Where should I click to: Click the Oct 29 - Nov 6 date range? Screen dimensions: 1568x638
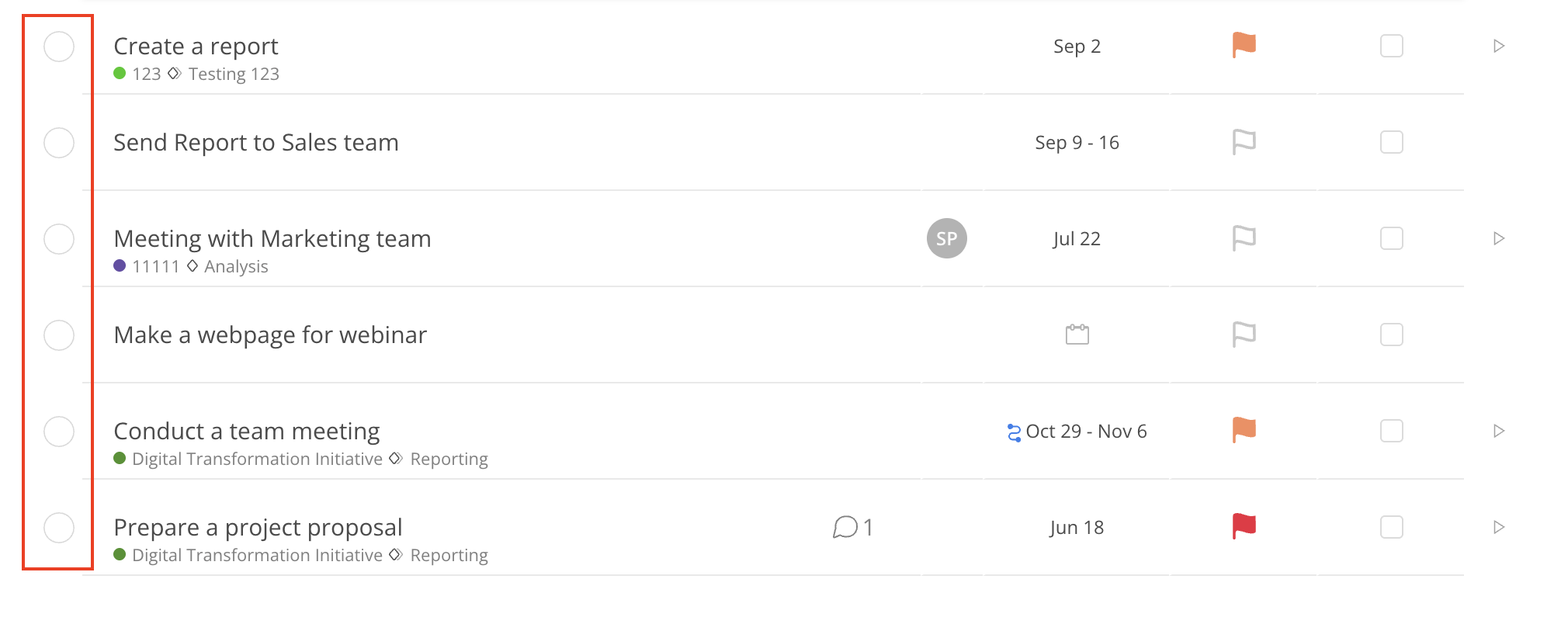tap(1086, 431)
